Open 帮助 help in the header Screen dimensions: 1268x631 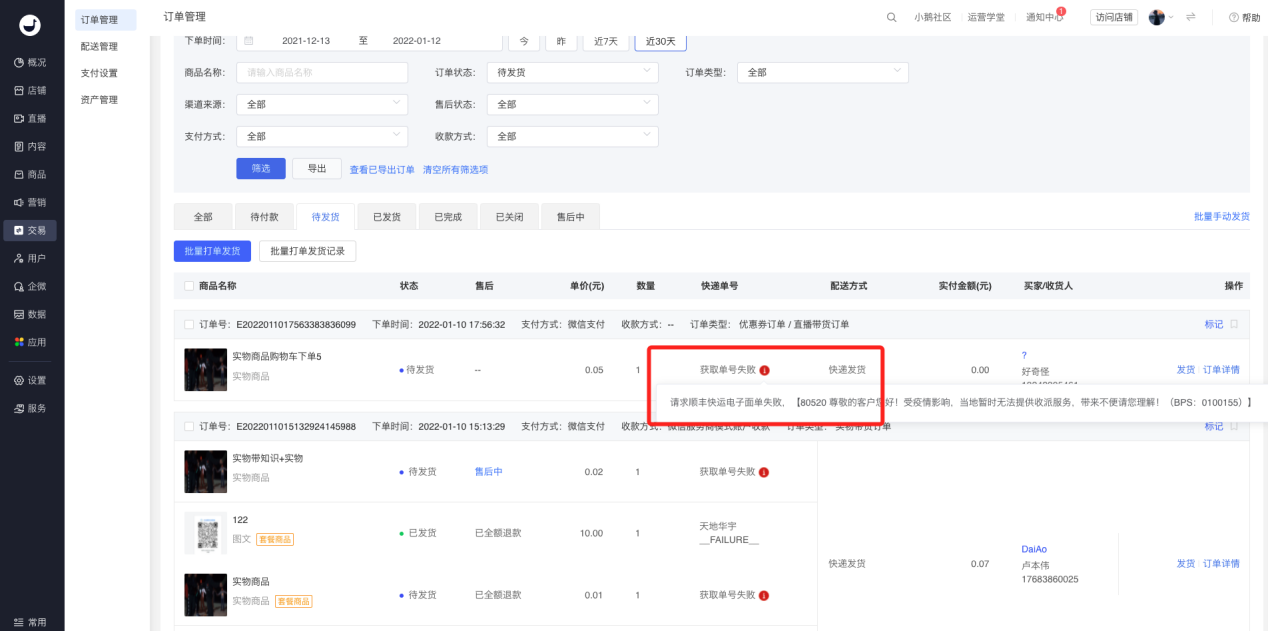click(x=1244, y=17)
